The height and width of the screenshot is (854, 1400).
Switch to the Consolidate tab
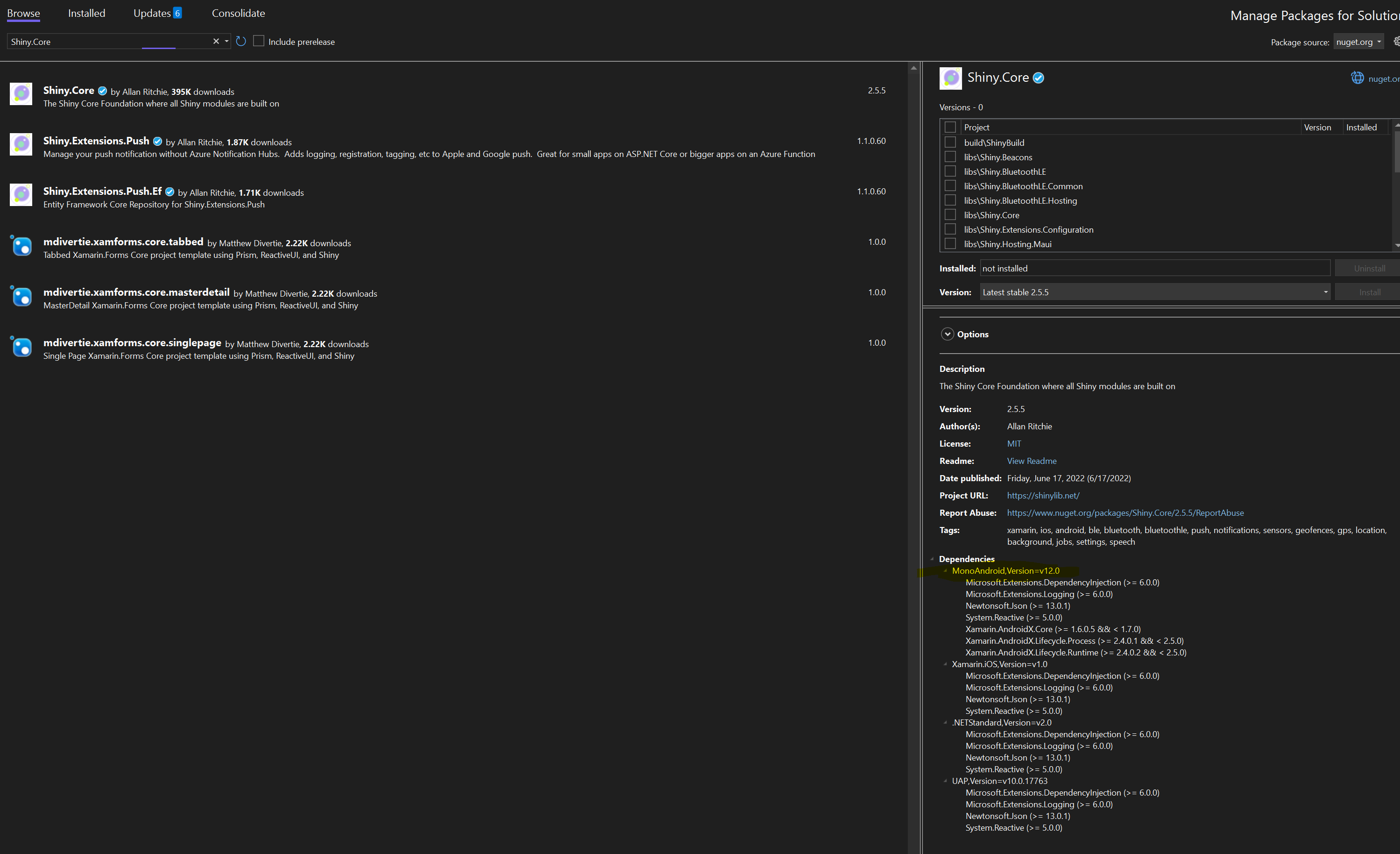[238, 13]
